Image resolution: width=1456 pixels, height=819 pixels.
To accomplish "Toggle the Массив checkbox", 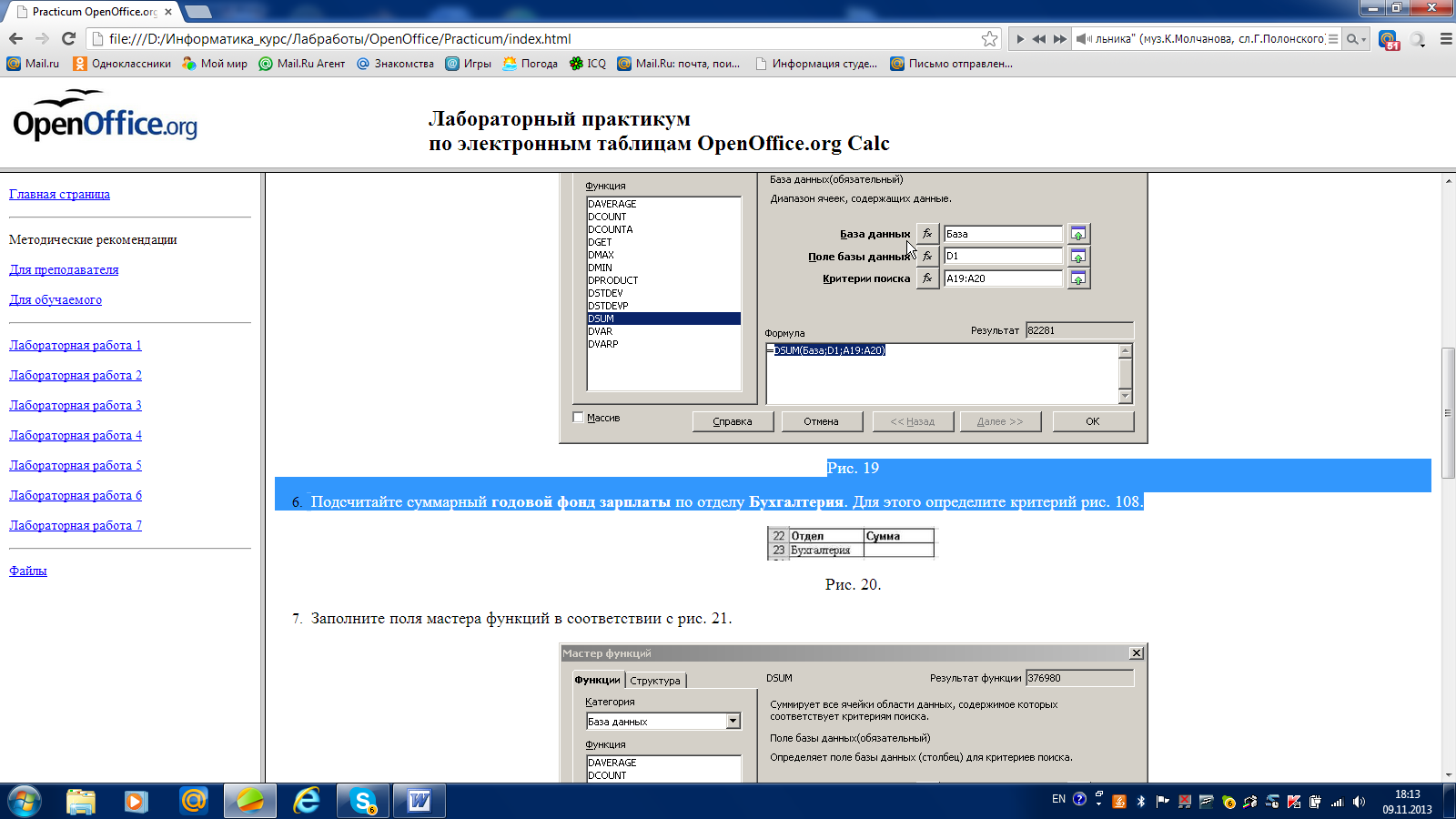I will click(x=578, y=418).
